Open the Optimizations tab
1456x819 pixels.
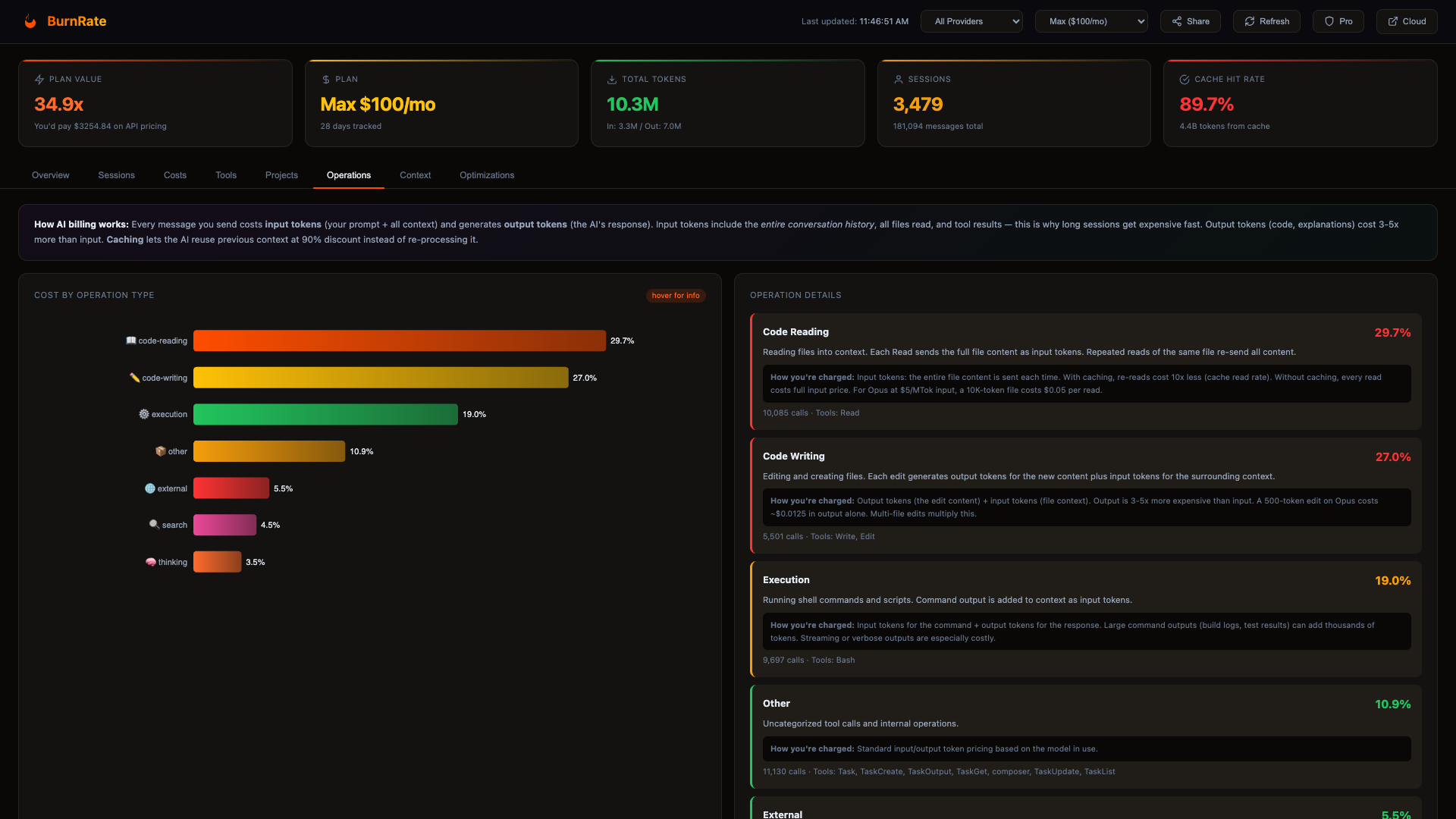pyautogui.click(x=487, y=175)
